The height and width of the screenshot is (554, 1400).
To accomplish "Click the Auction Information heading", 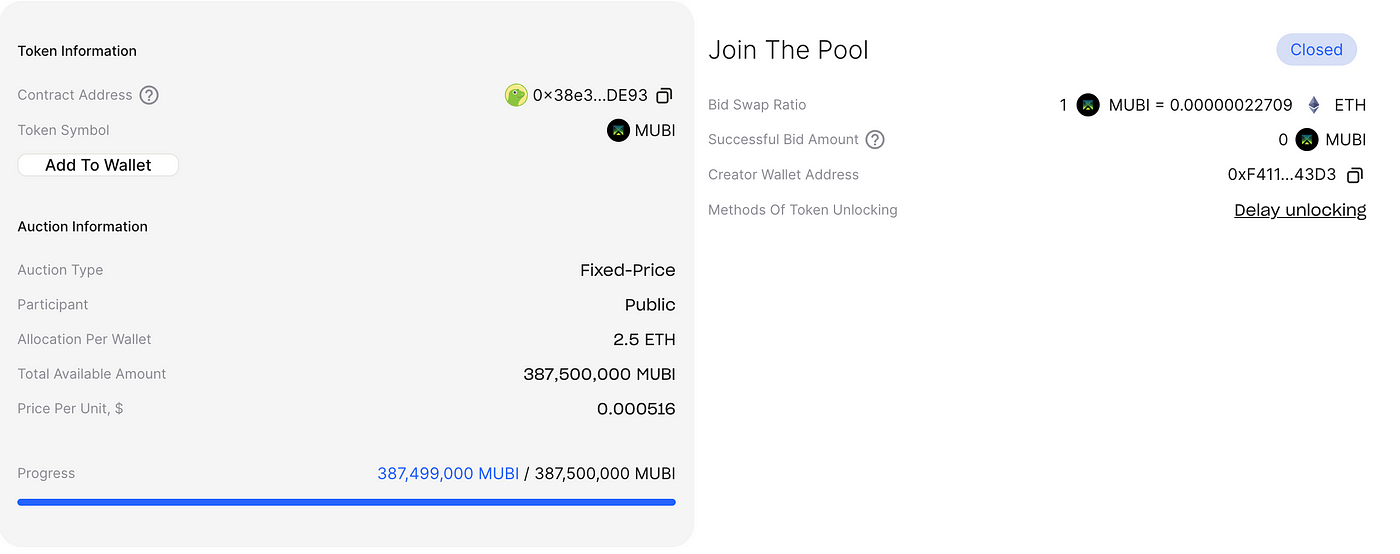I will pos(82,227).
